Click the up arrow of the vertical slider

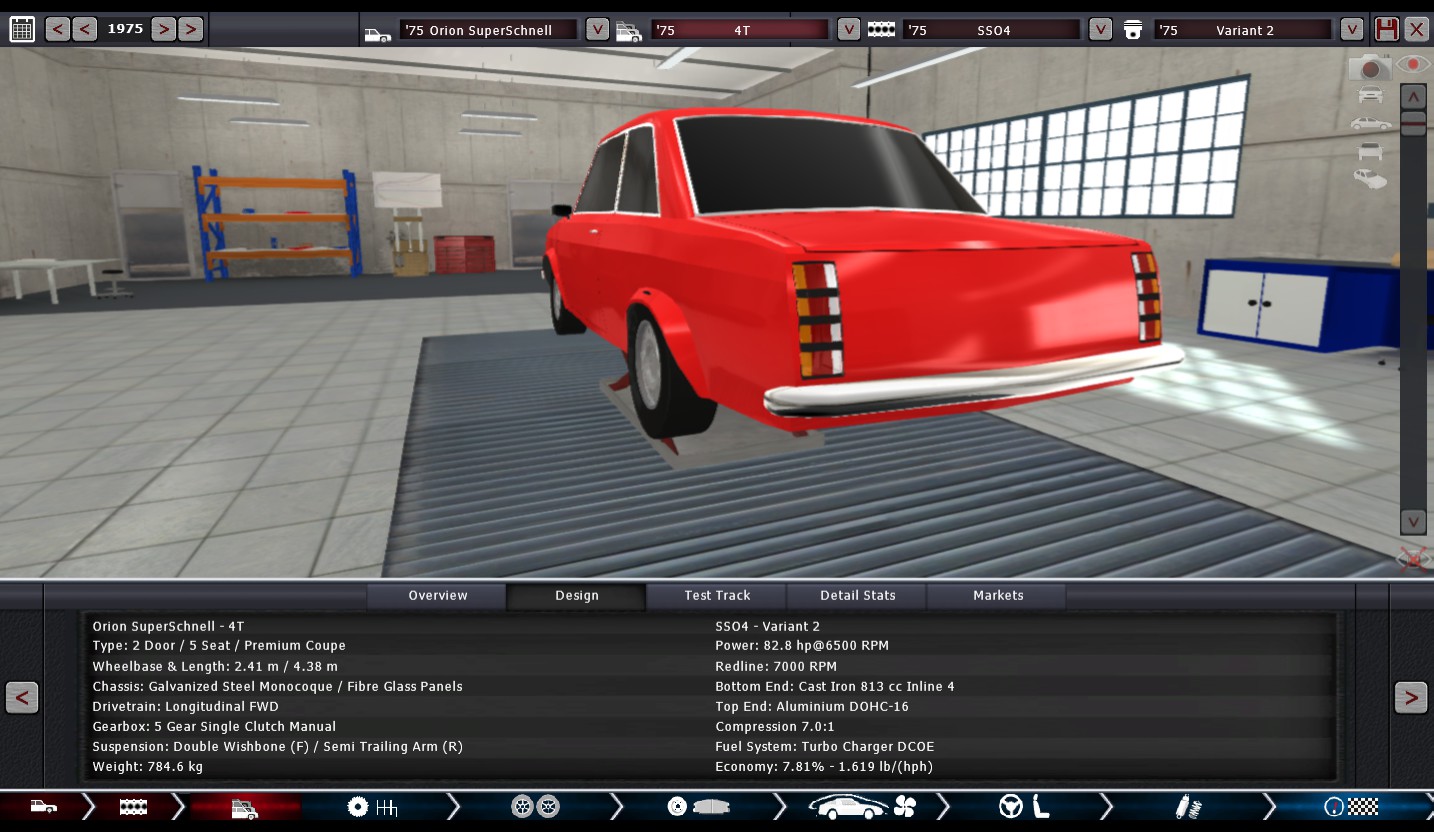tap(1413, 96)
